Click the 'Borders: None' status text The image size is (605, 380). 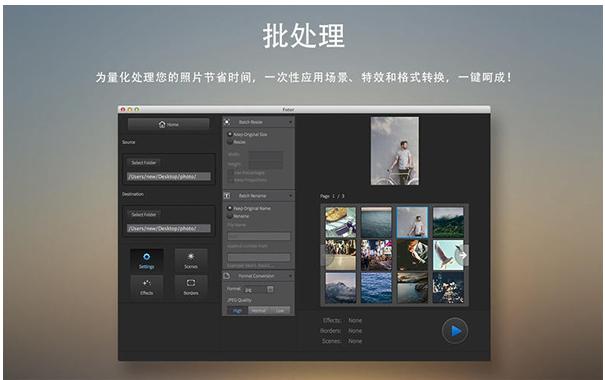tap(341, 331)
